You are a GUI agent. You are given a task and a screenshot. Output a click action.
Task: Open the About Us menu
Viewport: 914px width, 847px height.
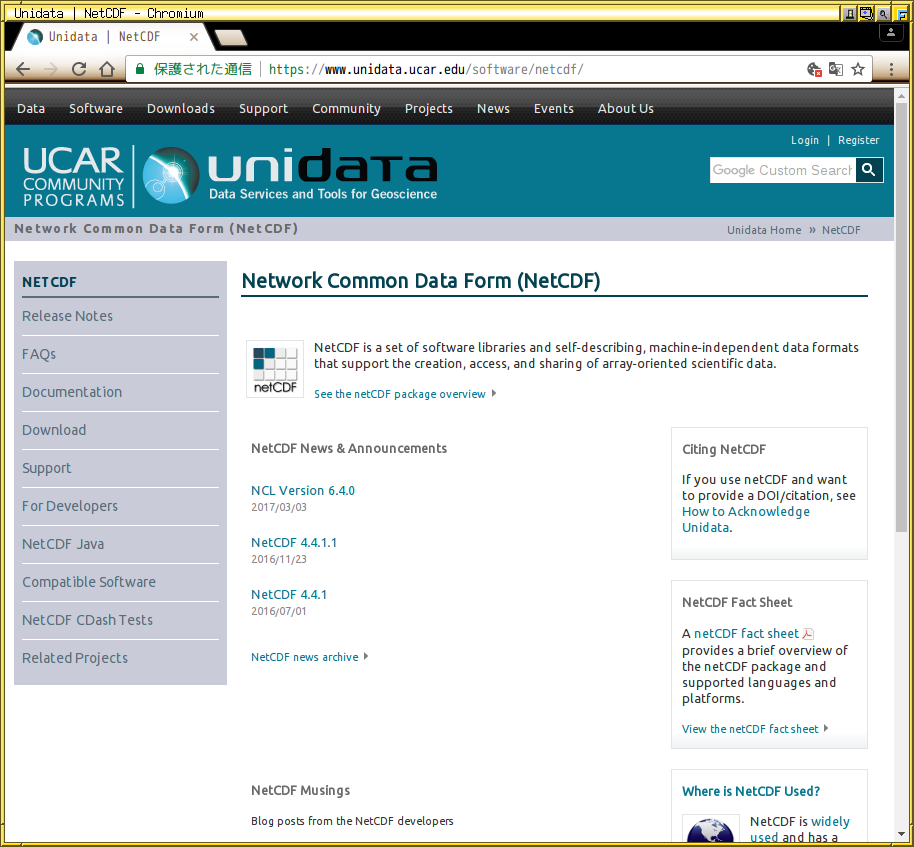(625, 108)
